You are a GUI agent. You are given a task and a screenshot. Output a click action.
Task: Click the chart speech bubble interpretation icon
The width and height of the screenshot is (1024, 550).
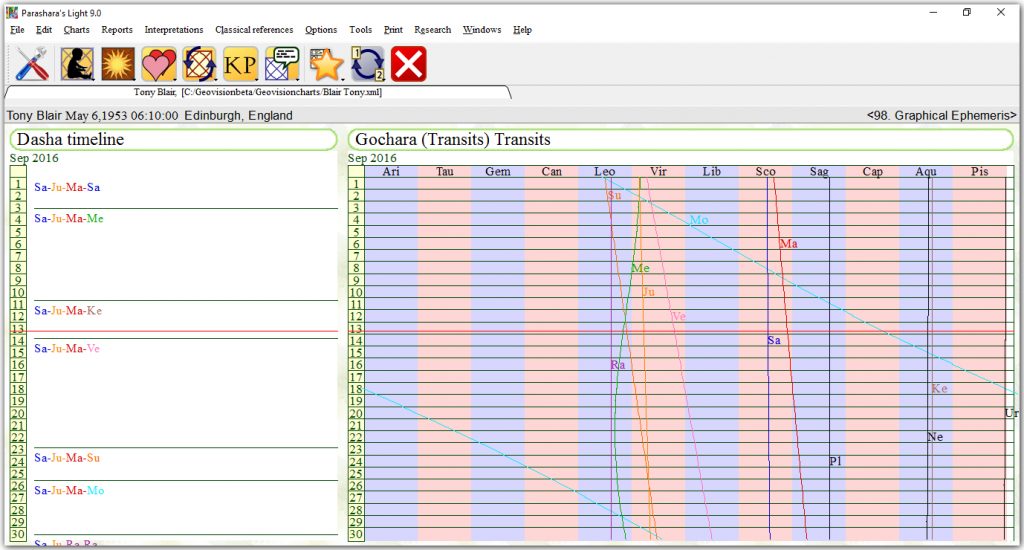283,65
